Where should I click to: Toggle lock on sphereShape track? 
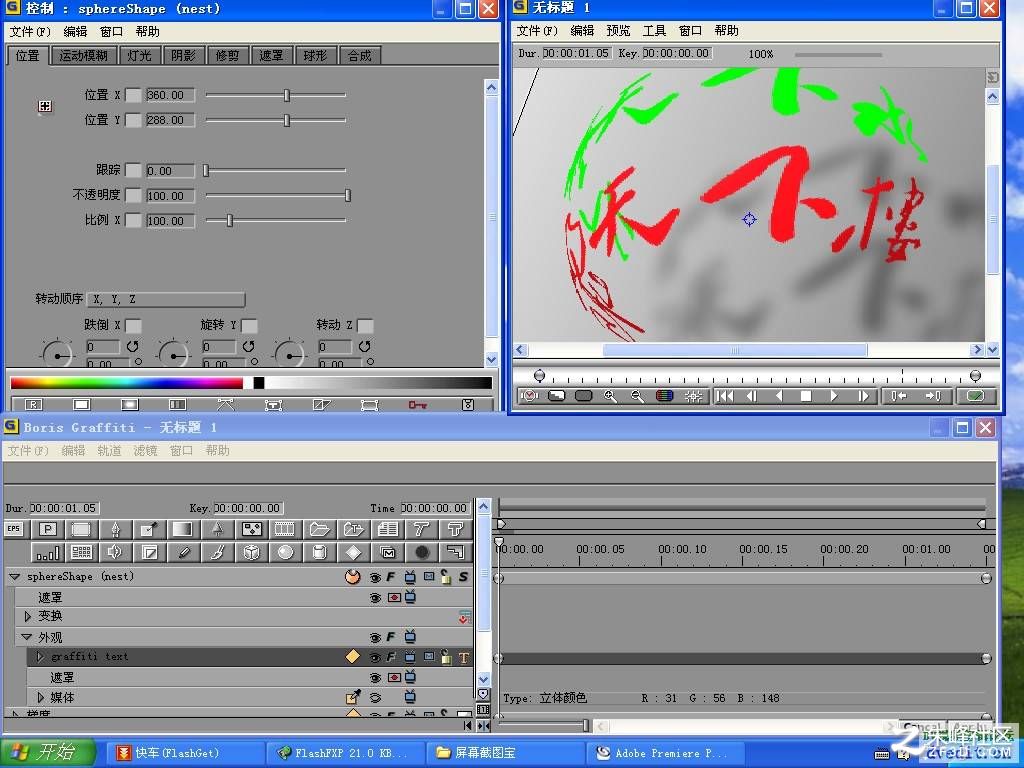pyautogui.click(x=446, y=577)
